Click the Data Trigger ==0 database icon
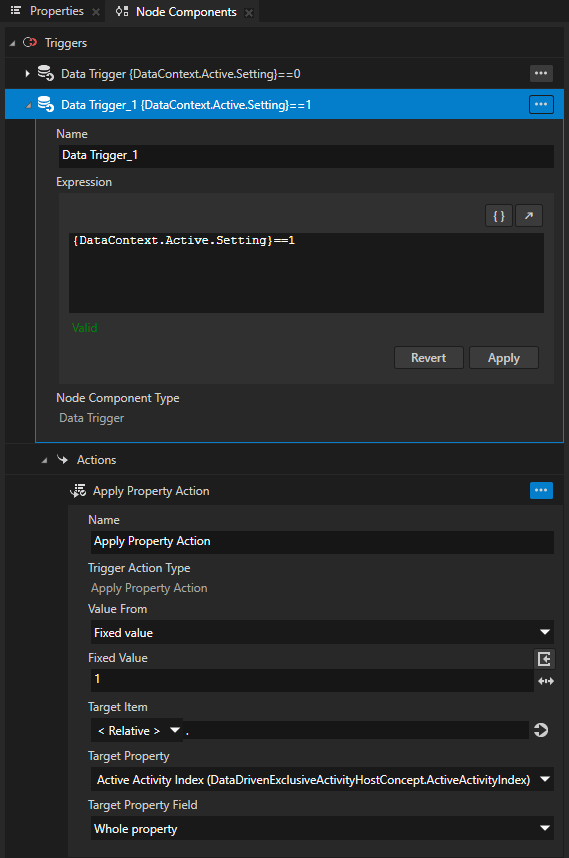The image size is (569, 858). [x=45, y=73]
